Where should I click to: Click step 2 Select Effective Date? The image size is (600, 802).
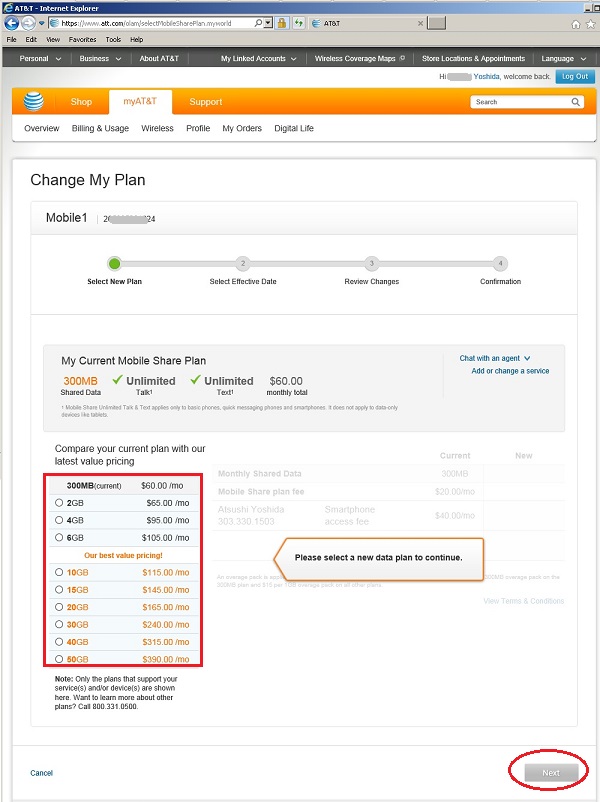click(x=243, y=264)
